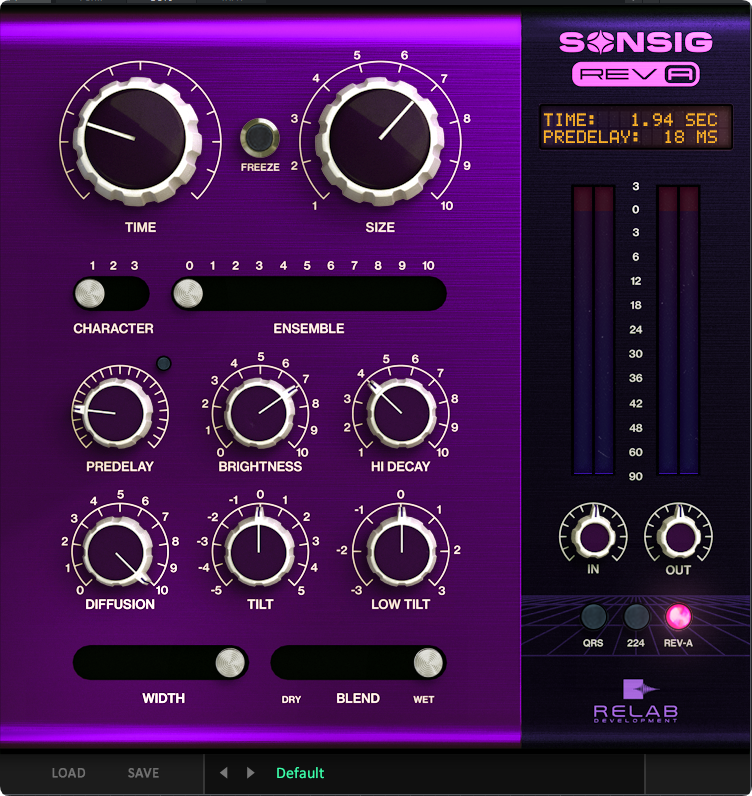Click the WIDTH slider handle
The width and height of the screenshot is (752, 796).
[231, 662]
